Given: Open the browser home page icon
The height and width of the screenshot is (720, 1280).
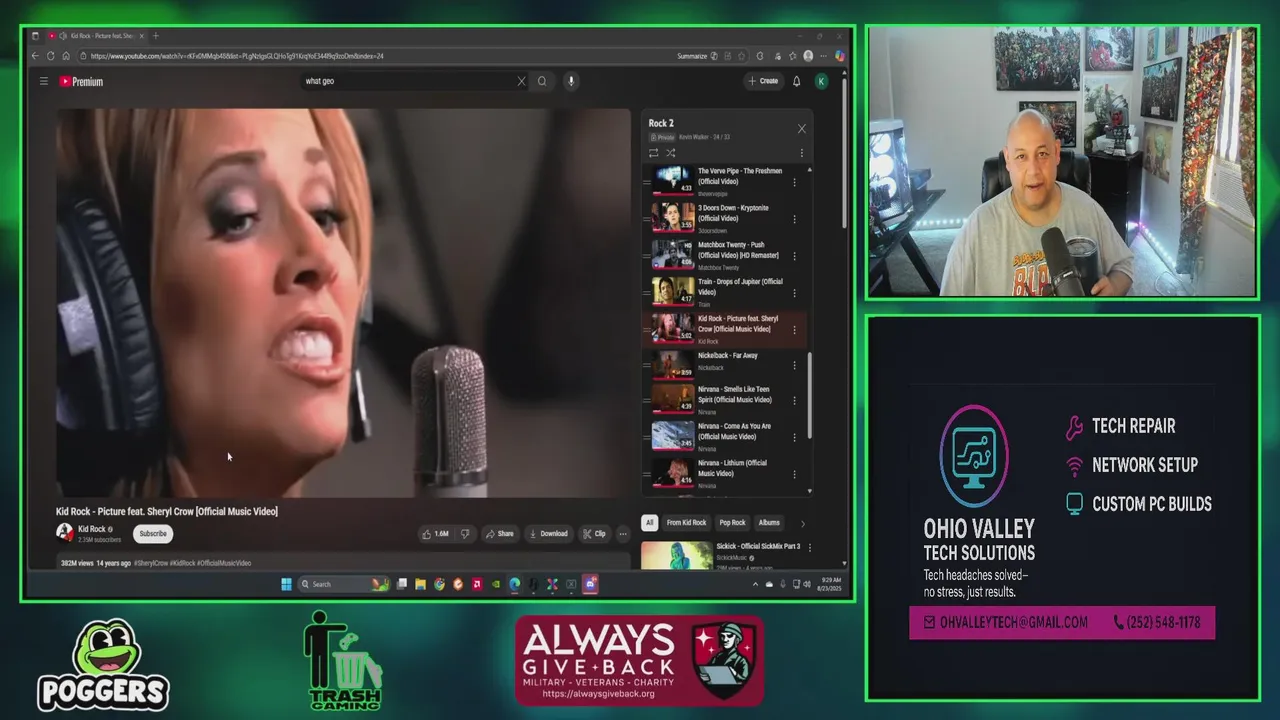Looking at the screenshot, I should click(66, 56).
